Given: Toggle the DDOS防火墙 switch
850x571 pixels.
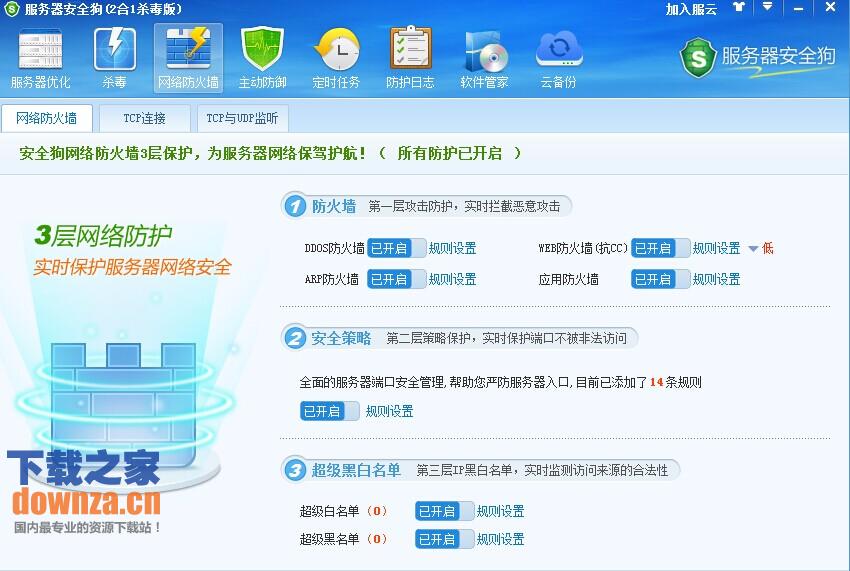Looking at the screenshot, I should [x=397, y=248].
